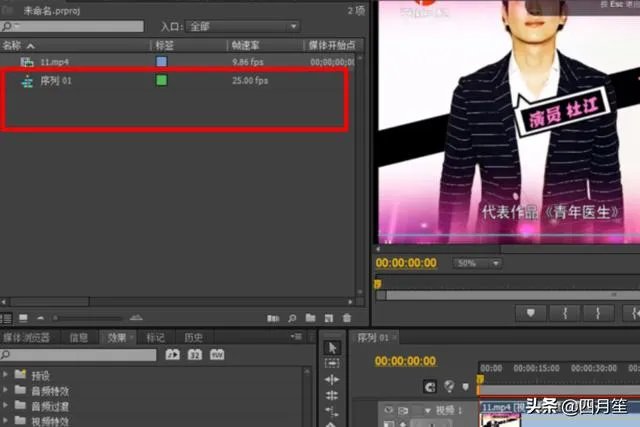Expand the 视频特效 folder
Image resolution: width=640 pixels, height=427 pixels.
pos(5,420)
